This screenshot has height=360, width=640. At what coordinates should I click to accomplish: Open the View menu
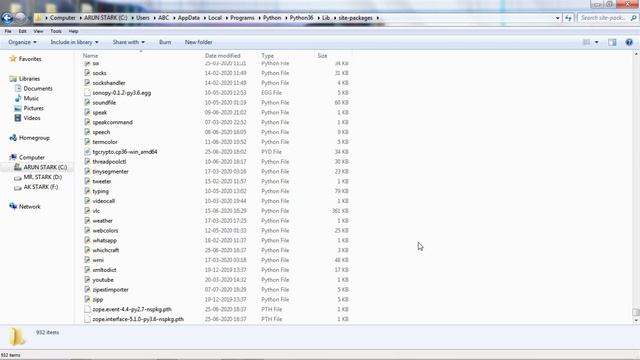38,31
